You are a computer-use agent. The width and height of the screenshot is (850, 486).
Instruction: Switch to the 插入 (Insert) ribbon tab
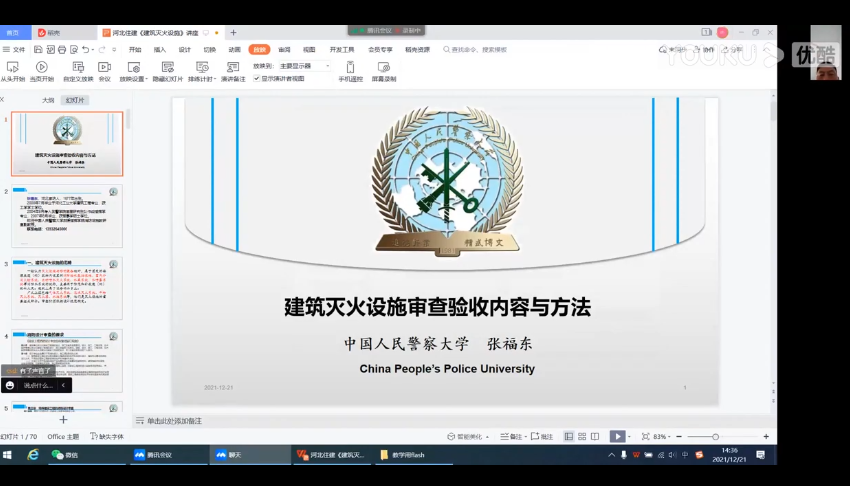(x=159, y=49)
